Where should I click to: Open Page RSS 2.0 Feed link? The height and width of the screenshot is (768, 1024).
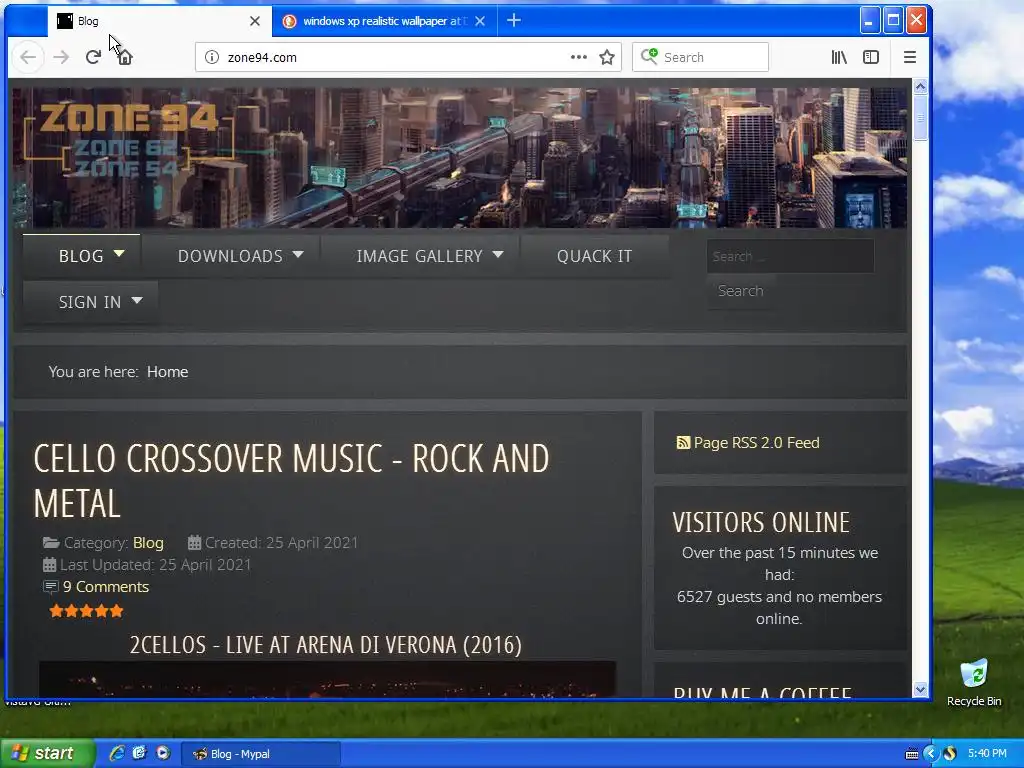click(x=756, y=443)
